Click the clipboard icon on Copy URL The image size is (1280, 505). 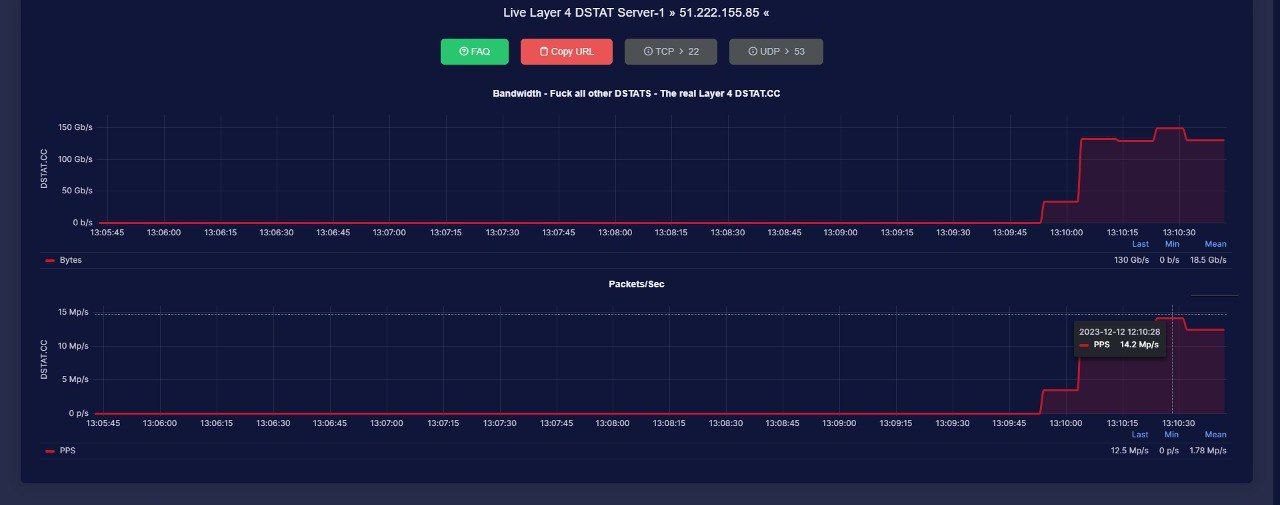click(544, 52)
